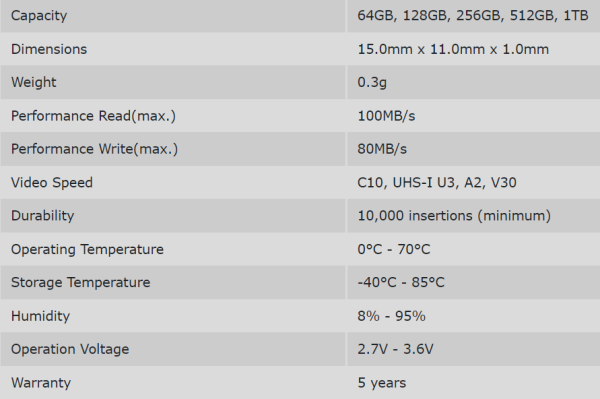The image size is (600, 399).
Task: Select the 5 years warranty value
Action: click(382, 383)
